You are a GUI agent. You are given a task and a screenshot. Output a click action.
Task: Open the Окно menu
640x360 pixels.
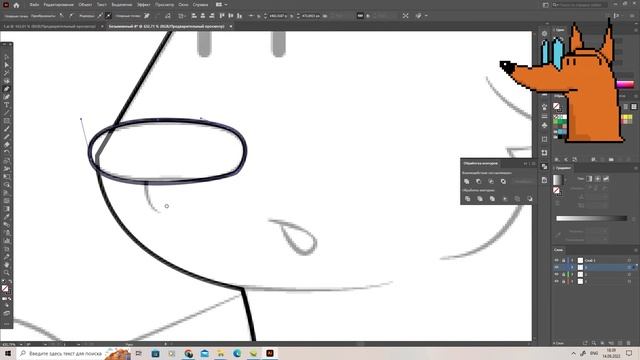tap(183, 5)
